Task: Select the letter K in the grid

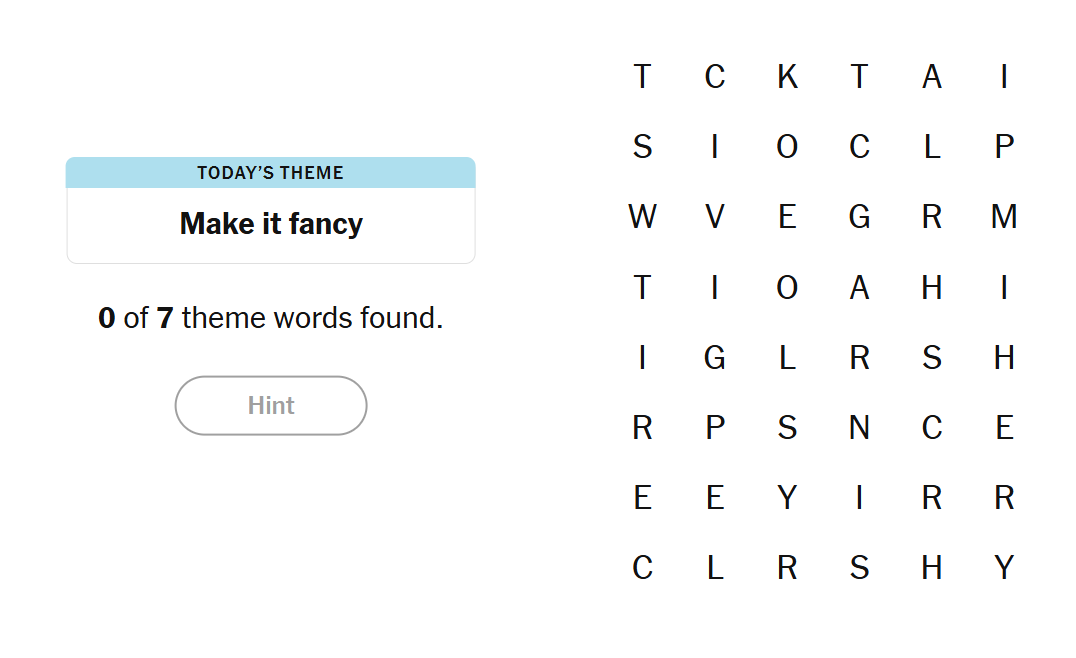Action: pyautogui.click(x=787, y=77)
